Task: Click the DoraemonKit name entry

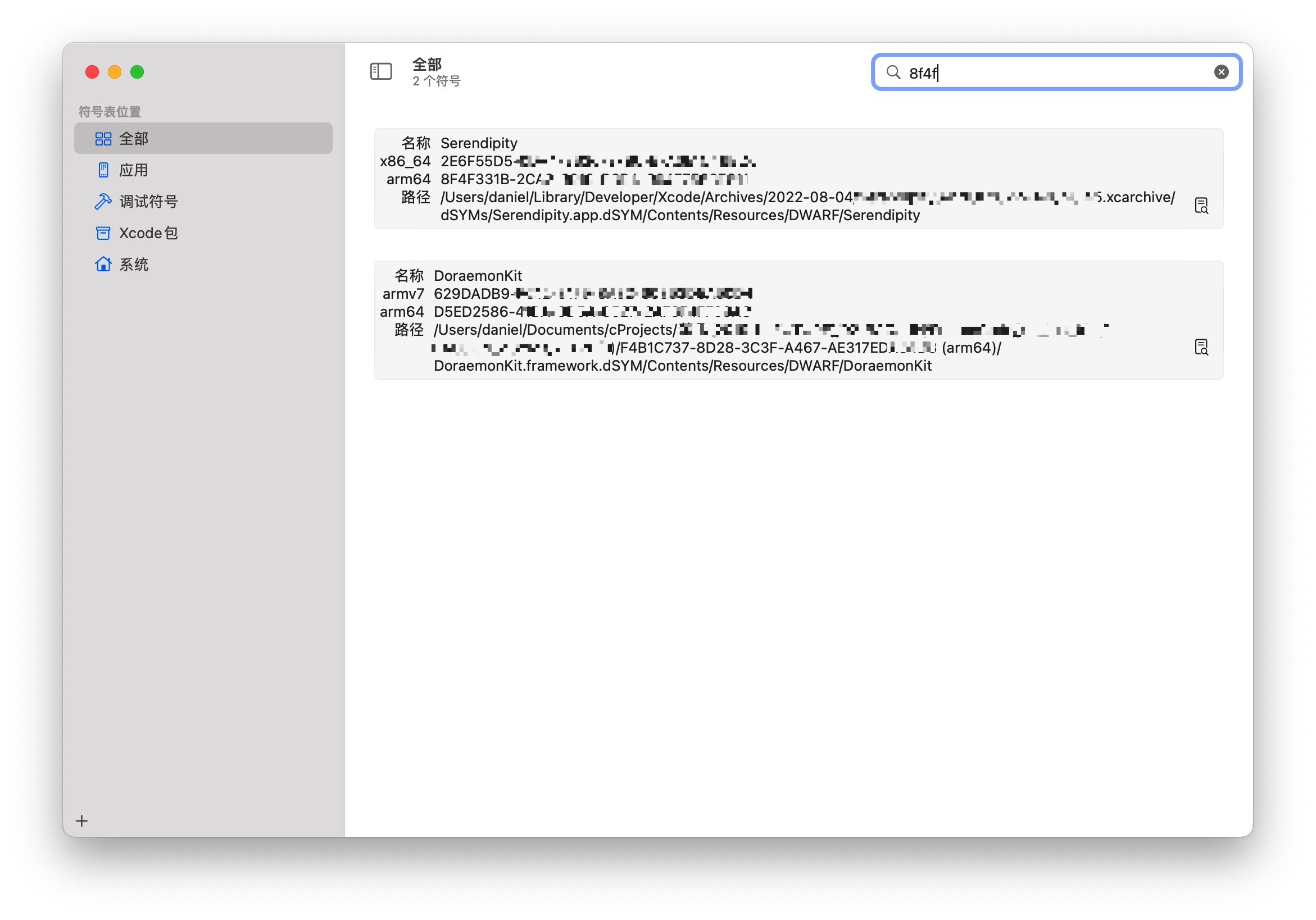Action: coord(478,276)
